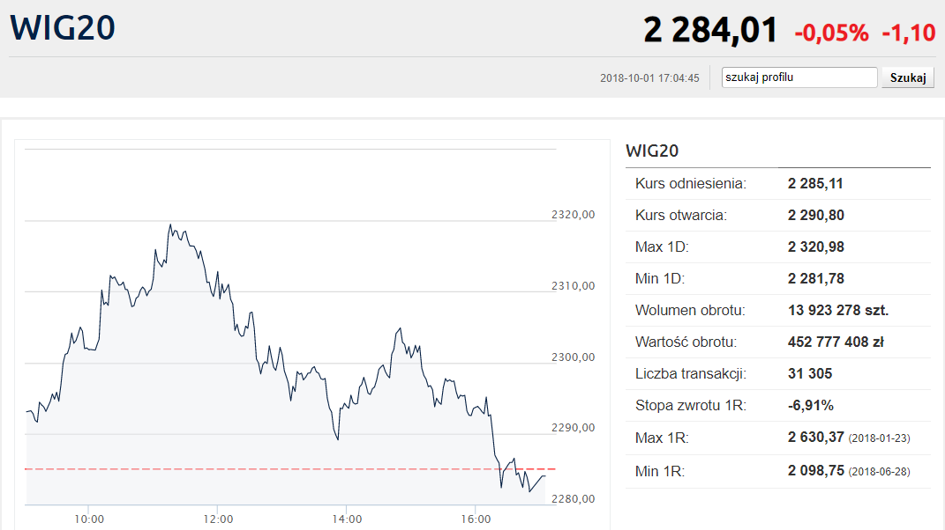
Task: Select the Kurs otwarcia row
Action: coord(777,215)
